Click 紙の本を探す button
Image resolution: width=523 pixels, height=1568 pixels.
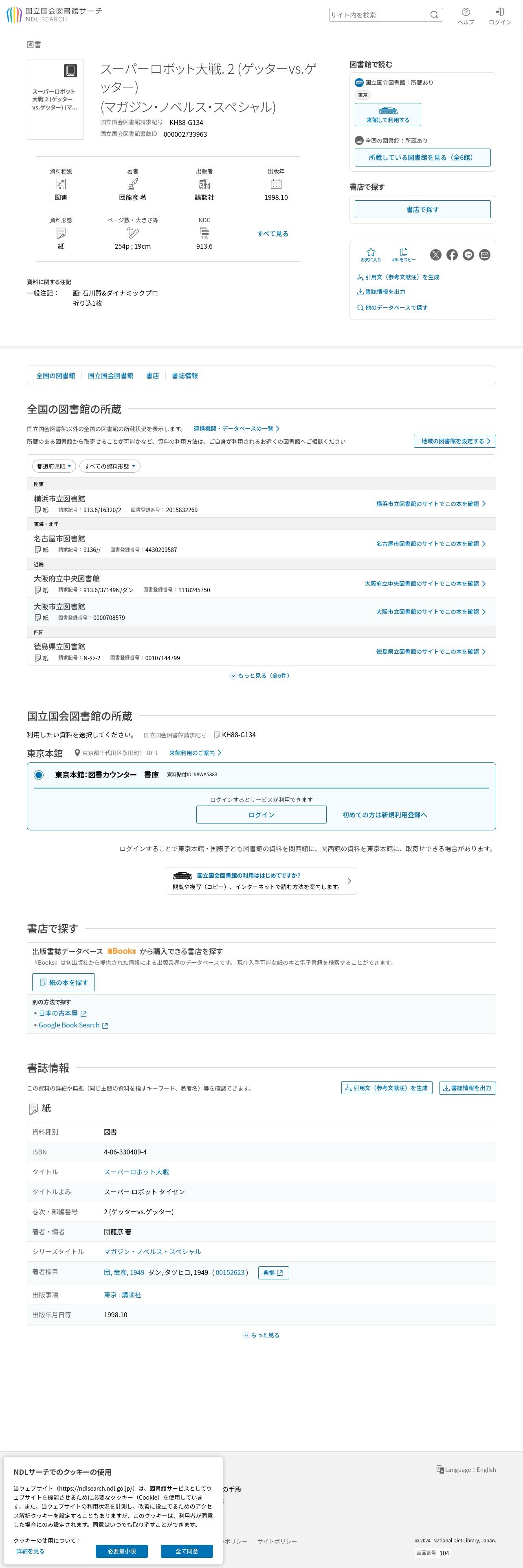point(63,982)
